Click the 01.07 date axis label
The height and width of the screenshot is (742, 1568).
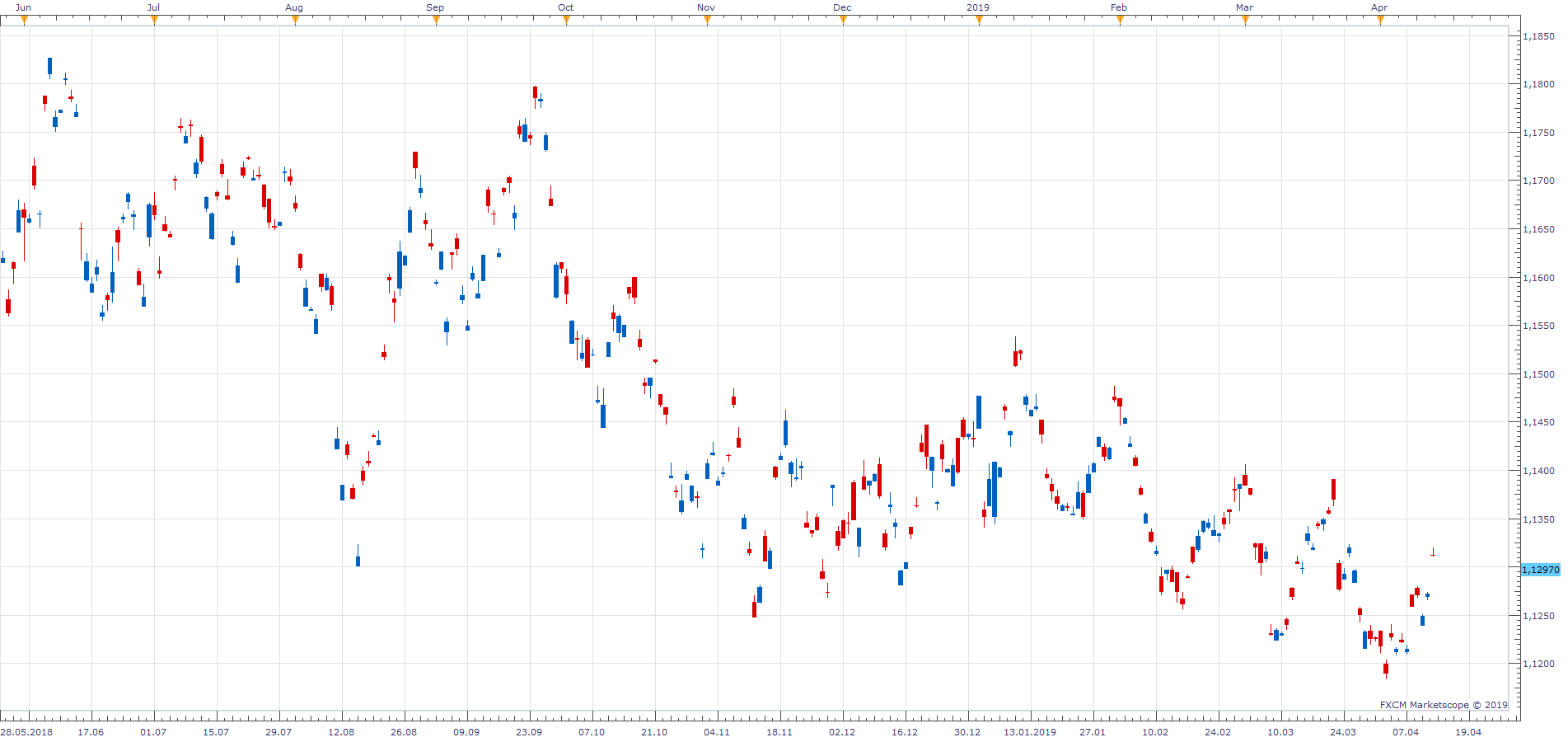coord(153,732)
